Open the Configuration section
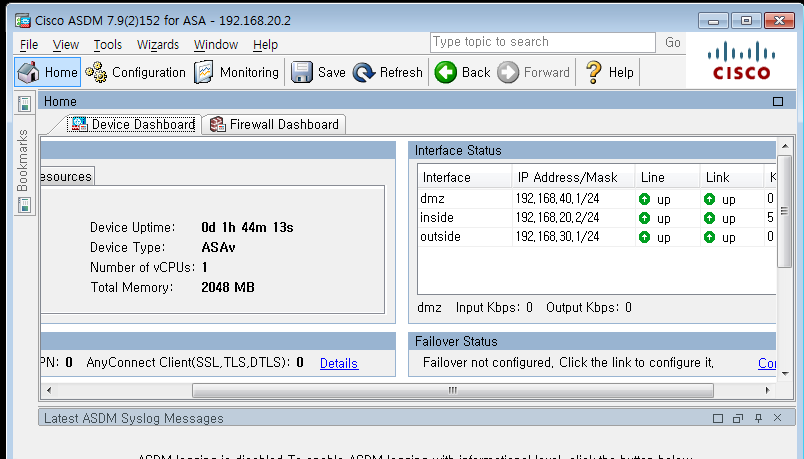This screenshot has width=804, height=459. point(135,72)
